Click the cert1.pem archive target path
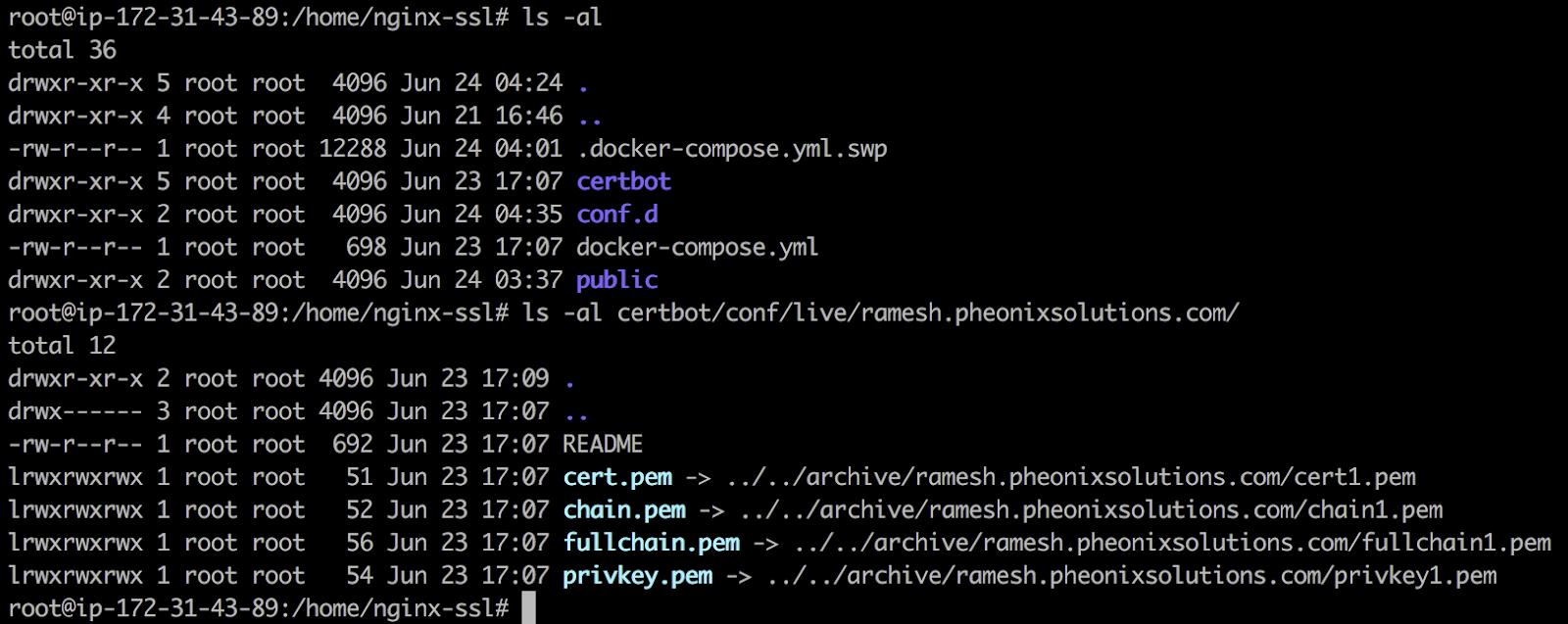Screen dimensions: 1568x624 click(x=1071, y=477)
